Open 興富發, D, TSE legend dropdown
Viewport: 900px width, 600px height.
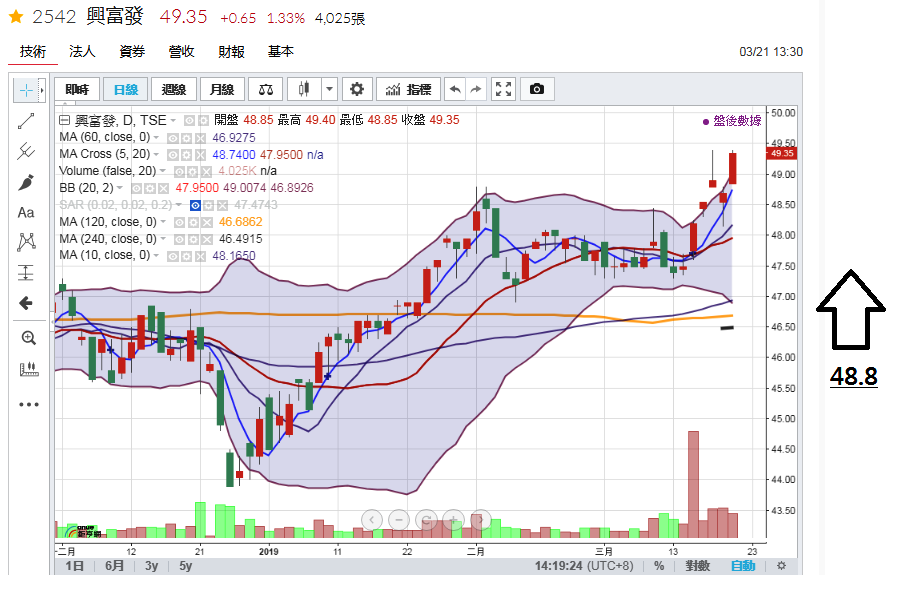click(173, 121)
